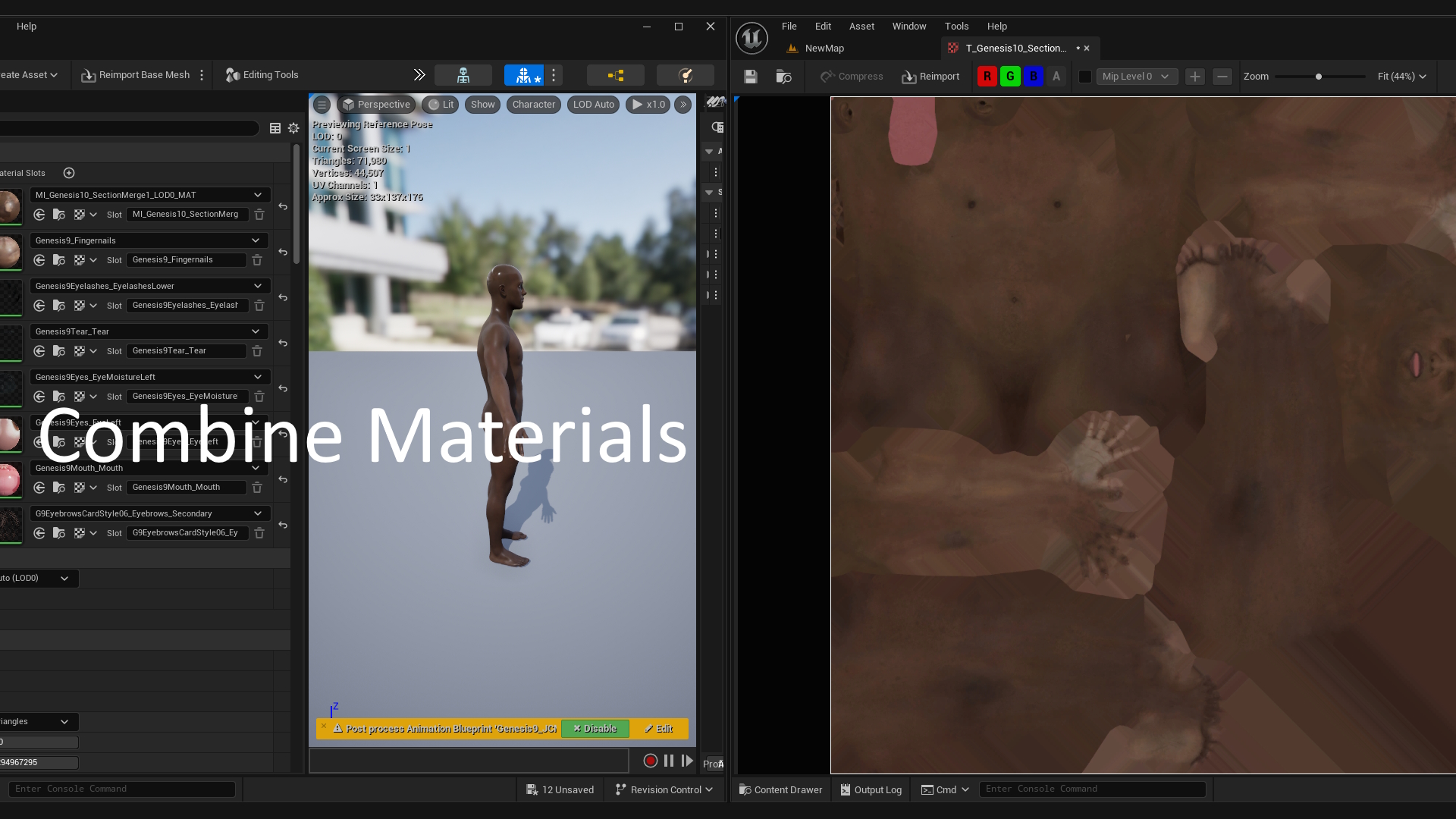Image resolution: width=1456 pixels, height=819 pixels.
Task: Increase mip level with plus button
Action: click(x=1195, y=77)
